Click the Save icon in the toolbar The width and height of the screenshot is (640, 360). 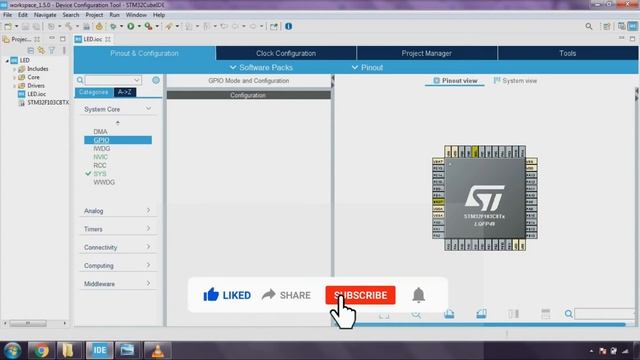point(25,26)
